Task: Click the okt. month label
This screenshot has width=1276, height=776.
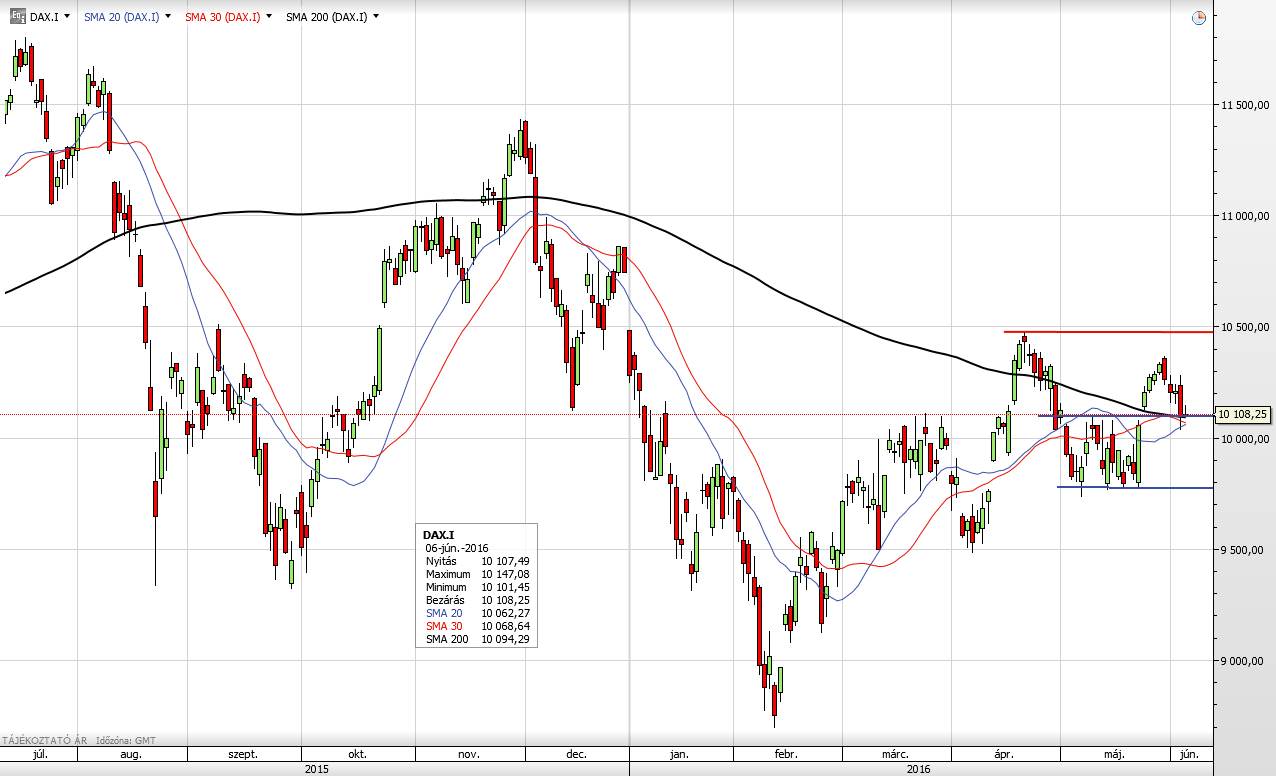Action: [356, 754]
